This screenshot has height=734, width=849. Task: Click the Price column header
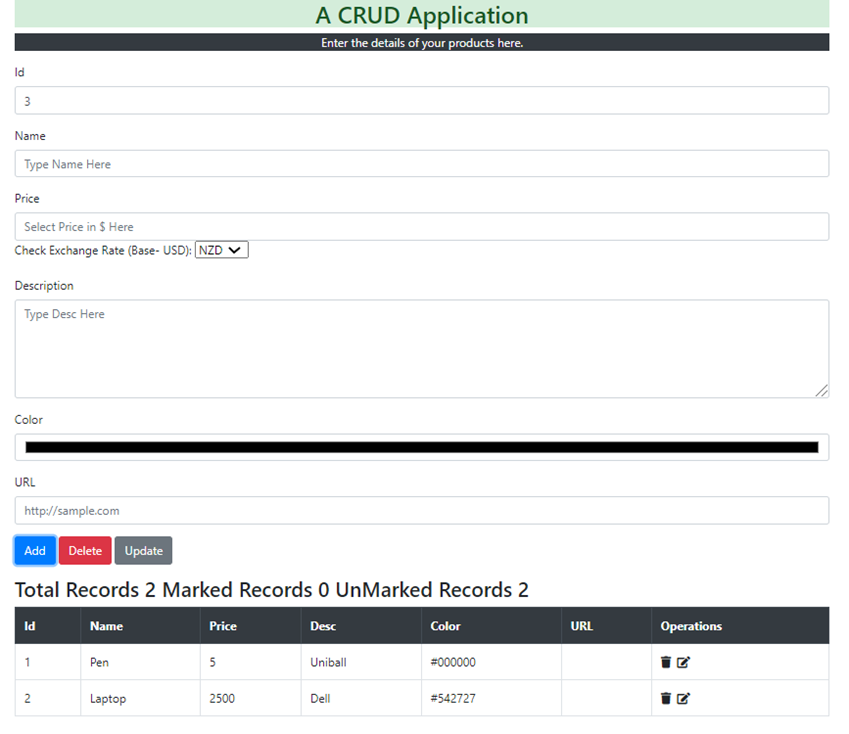click(223, 626)
